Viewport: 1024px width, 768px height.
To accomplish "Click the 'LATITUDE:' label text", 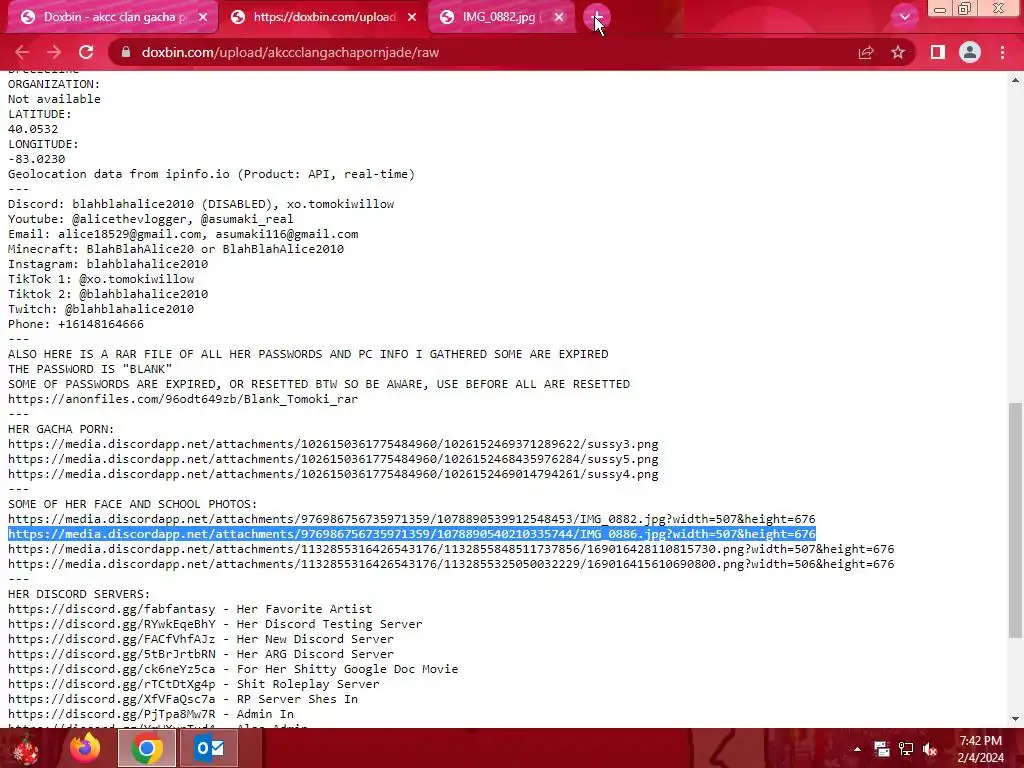I will (x=40, y=114).
